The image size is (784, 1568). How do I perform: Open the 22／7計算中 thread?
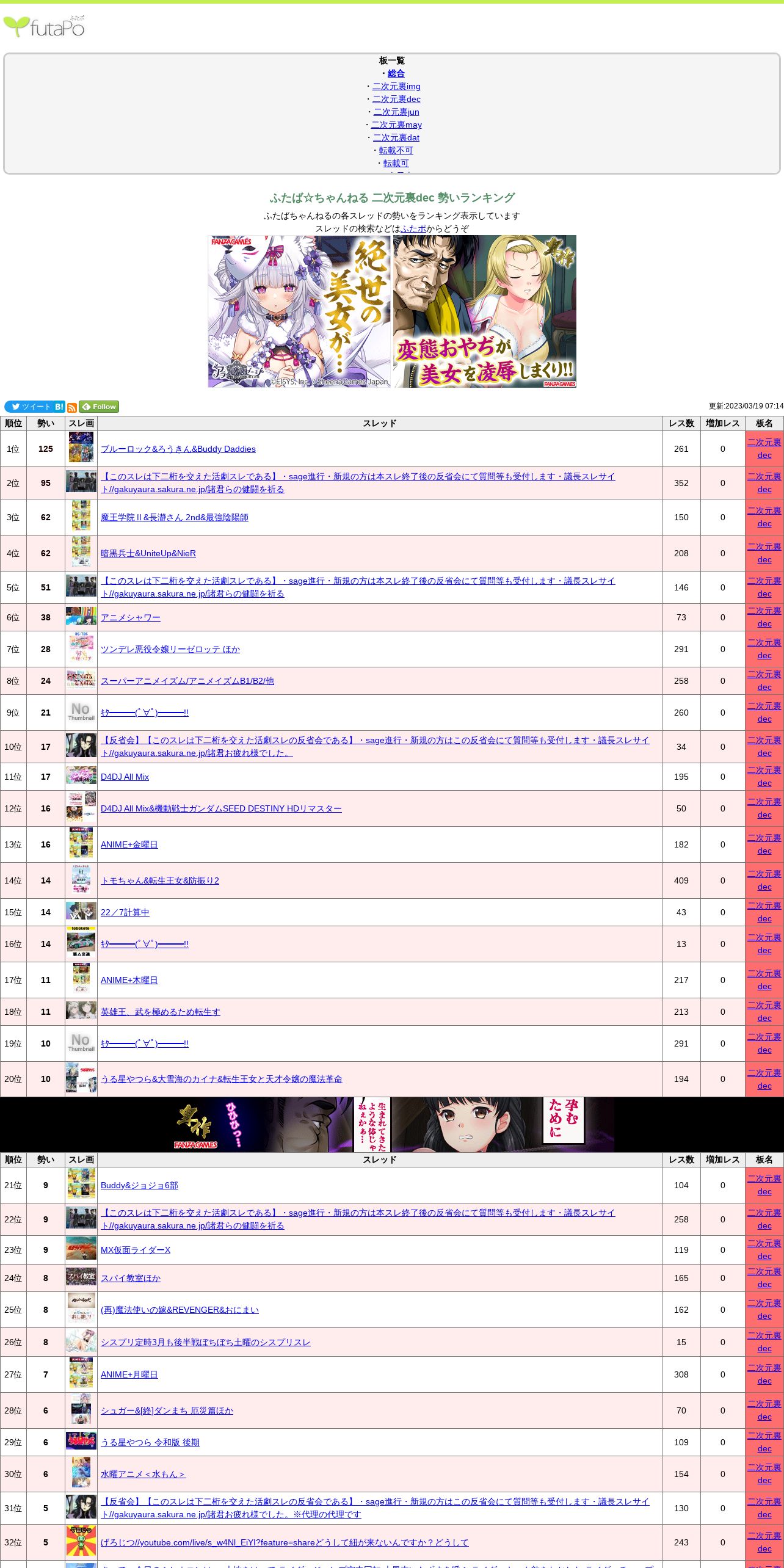point(125,912)
